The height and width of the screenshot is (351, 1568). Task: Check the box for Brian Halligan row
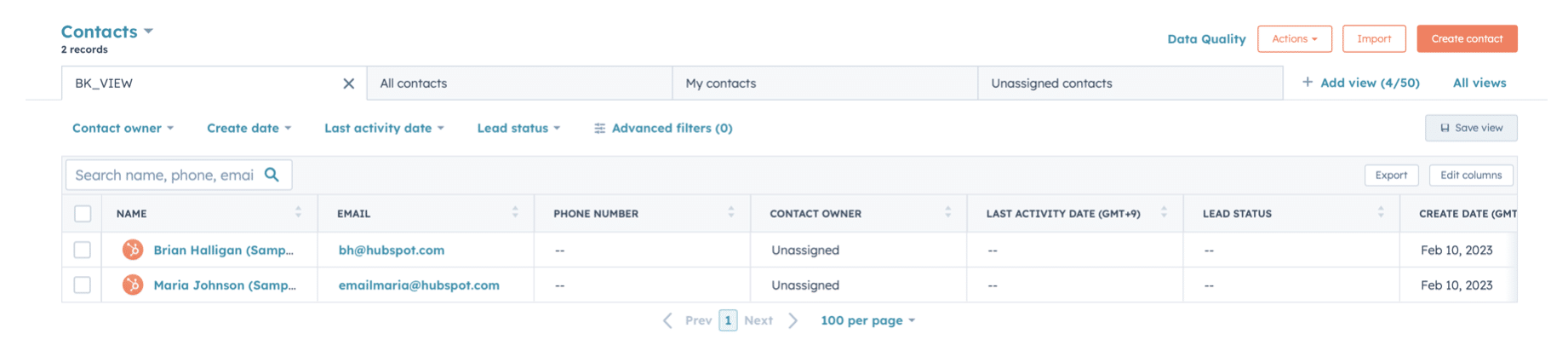tap(83, 250)
